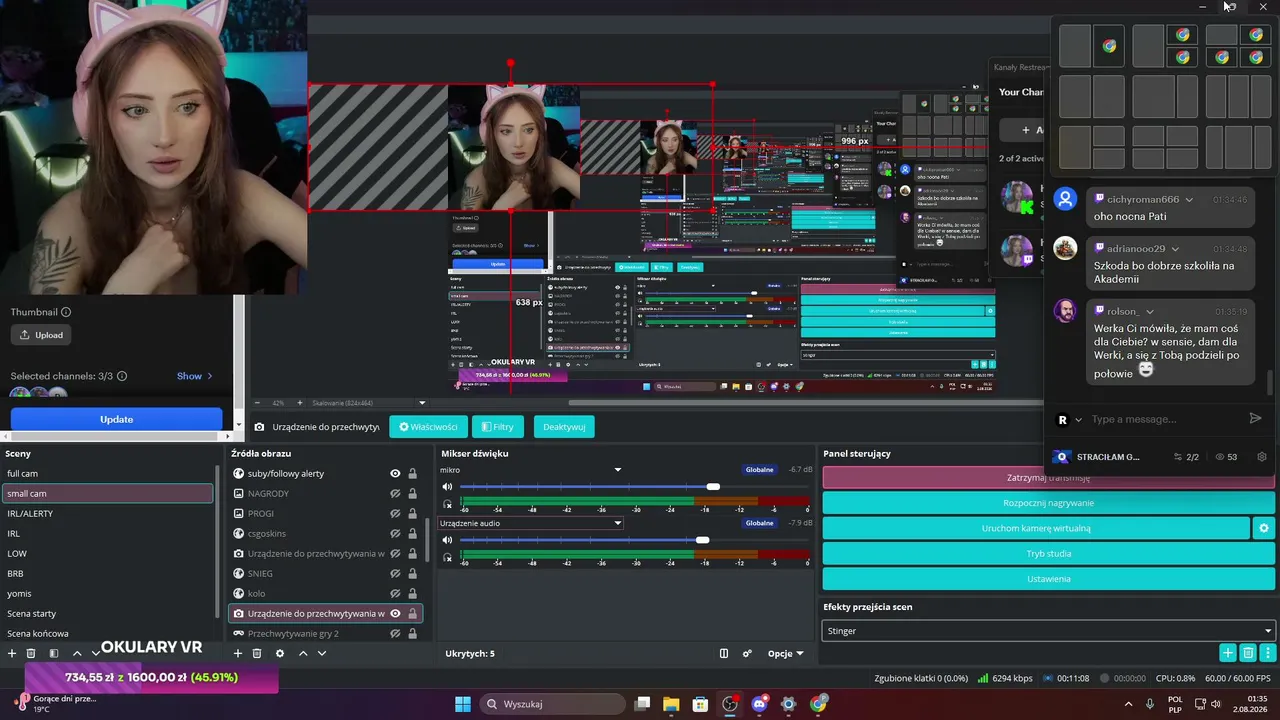Open Filtry for the selected source
The image size is (1280, 720).
498,427
